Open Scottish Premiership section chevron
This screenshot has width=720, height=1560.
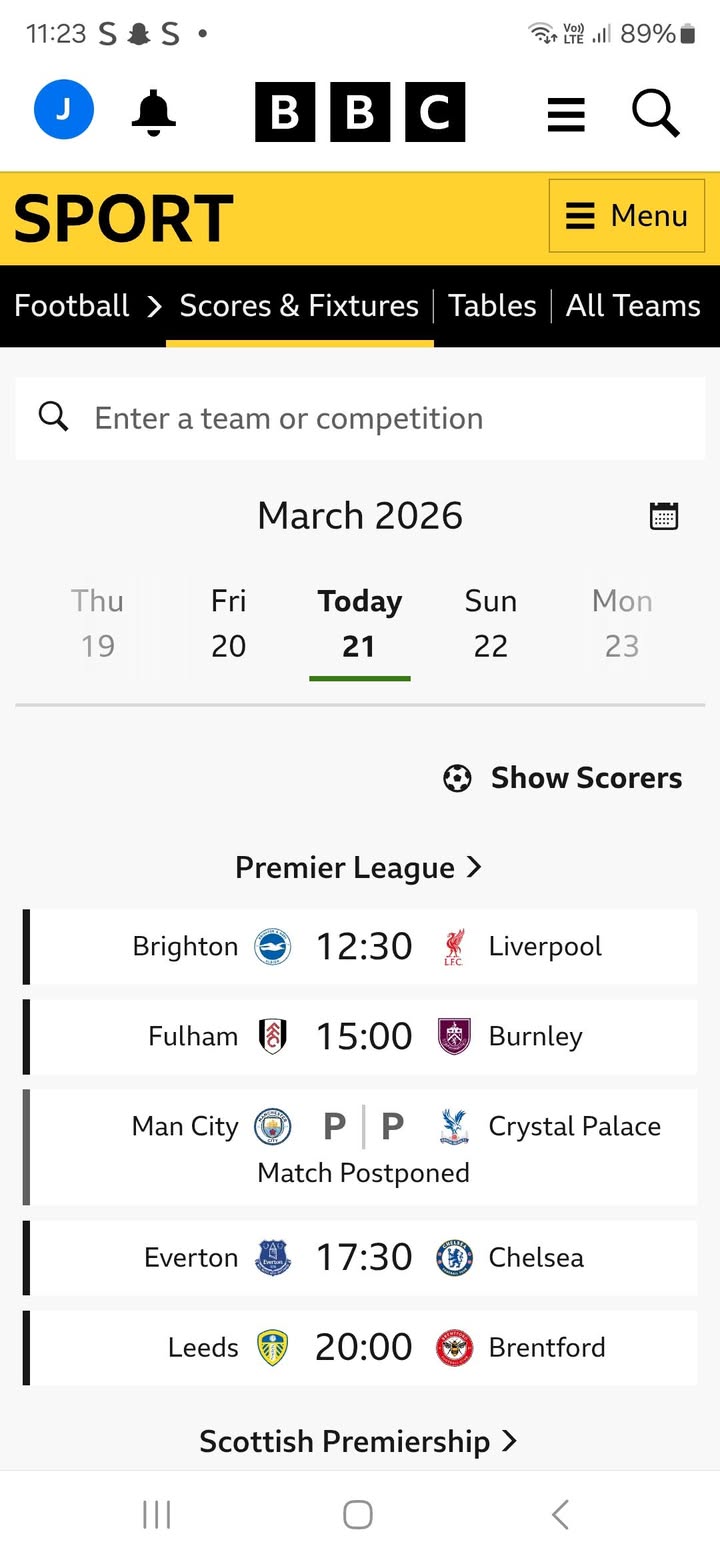pos(509,1441)
